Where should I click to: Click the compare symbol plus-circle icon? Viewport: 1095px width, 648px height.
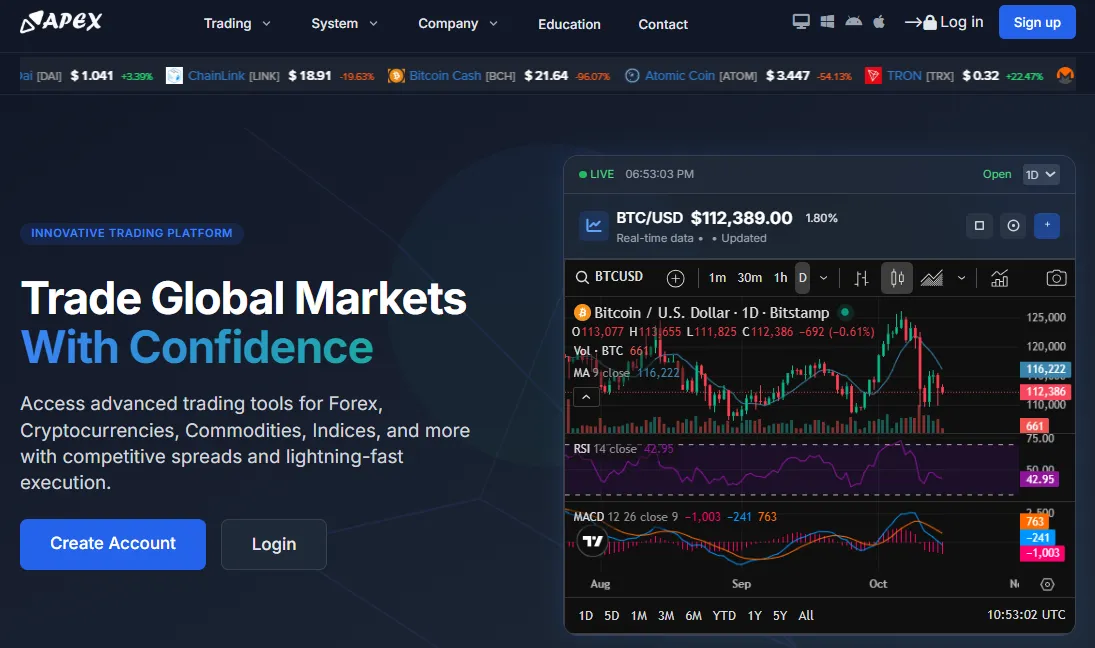pos(675,278)
